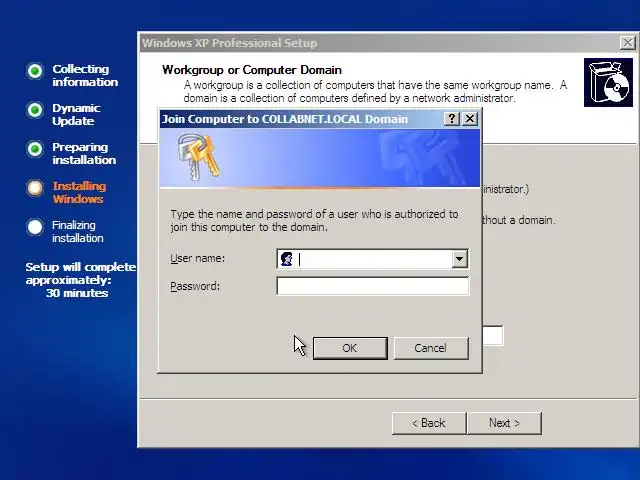The image size is (640, 480).
Task: Click the '30 minutes' time estimate
Action: click(77, 293)
